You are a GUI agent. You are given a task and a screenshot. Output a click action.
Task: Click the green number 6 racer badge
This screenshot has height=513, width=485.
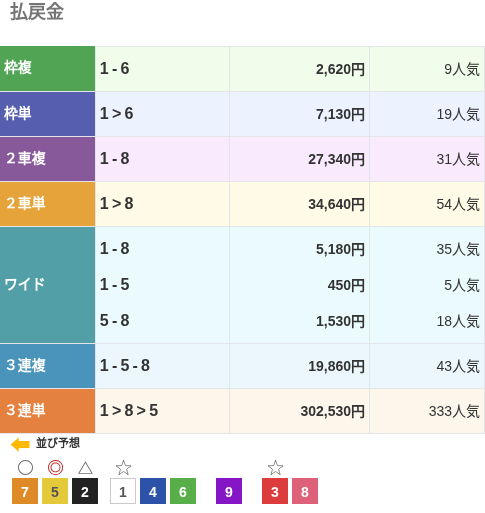point(183,491)
